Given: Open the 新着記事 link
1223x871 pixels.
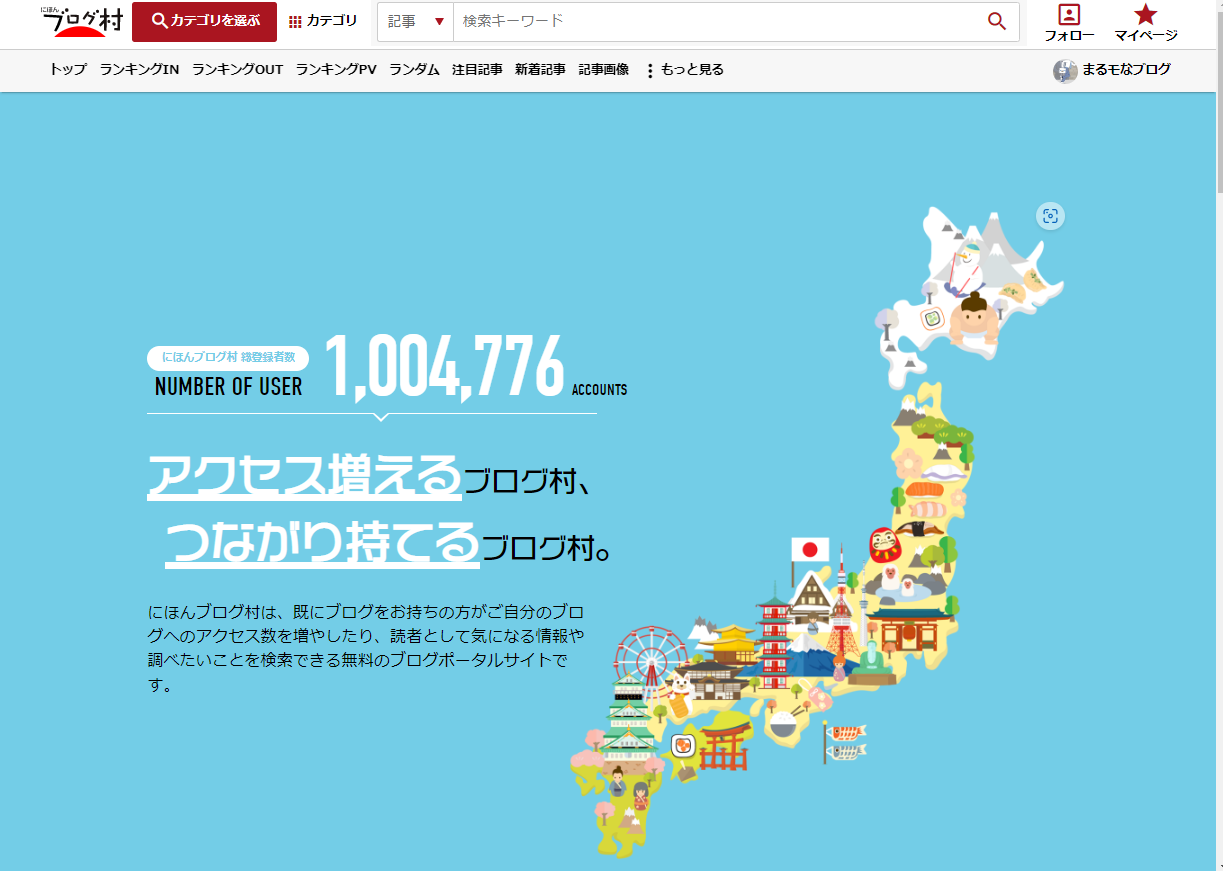Looking at the screenshot, I should 540,70.
